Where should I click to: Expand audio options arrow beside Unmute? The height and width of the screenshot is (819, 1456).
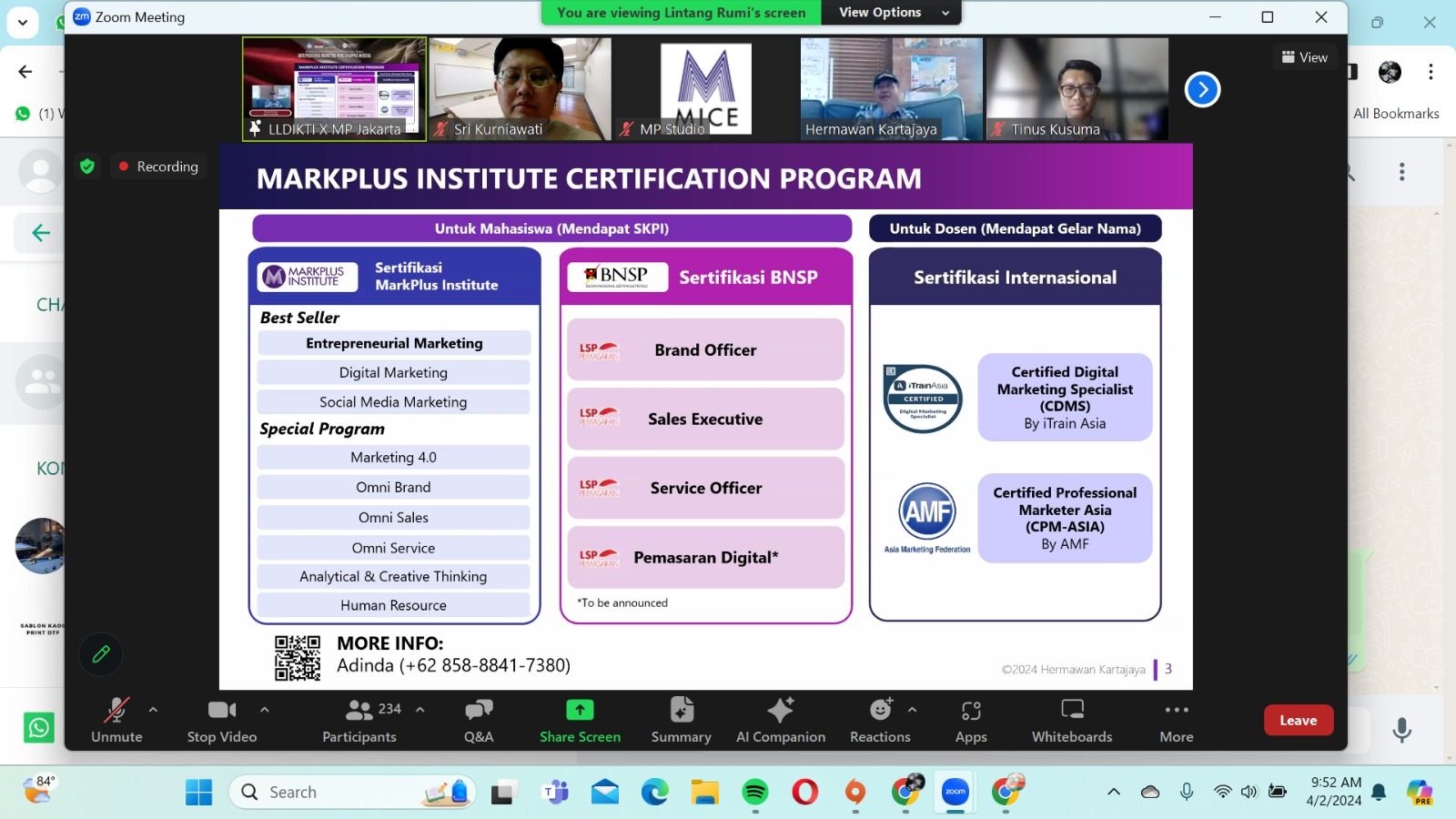coord(153,709)
